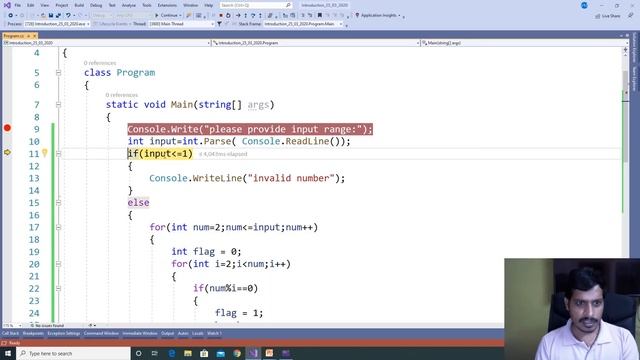This screenshot has width=640, height=360.
Task: Click the Live Share button
Action: (x=608, y=16)
